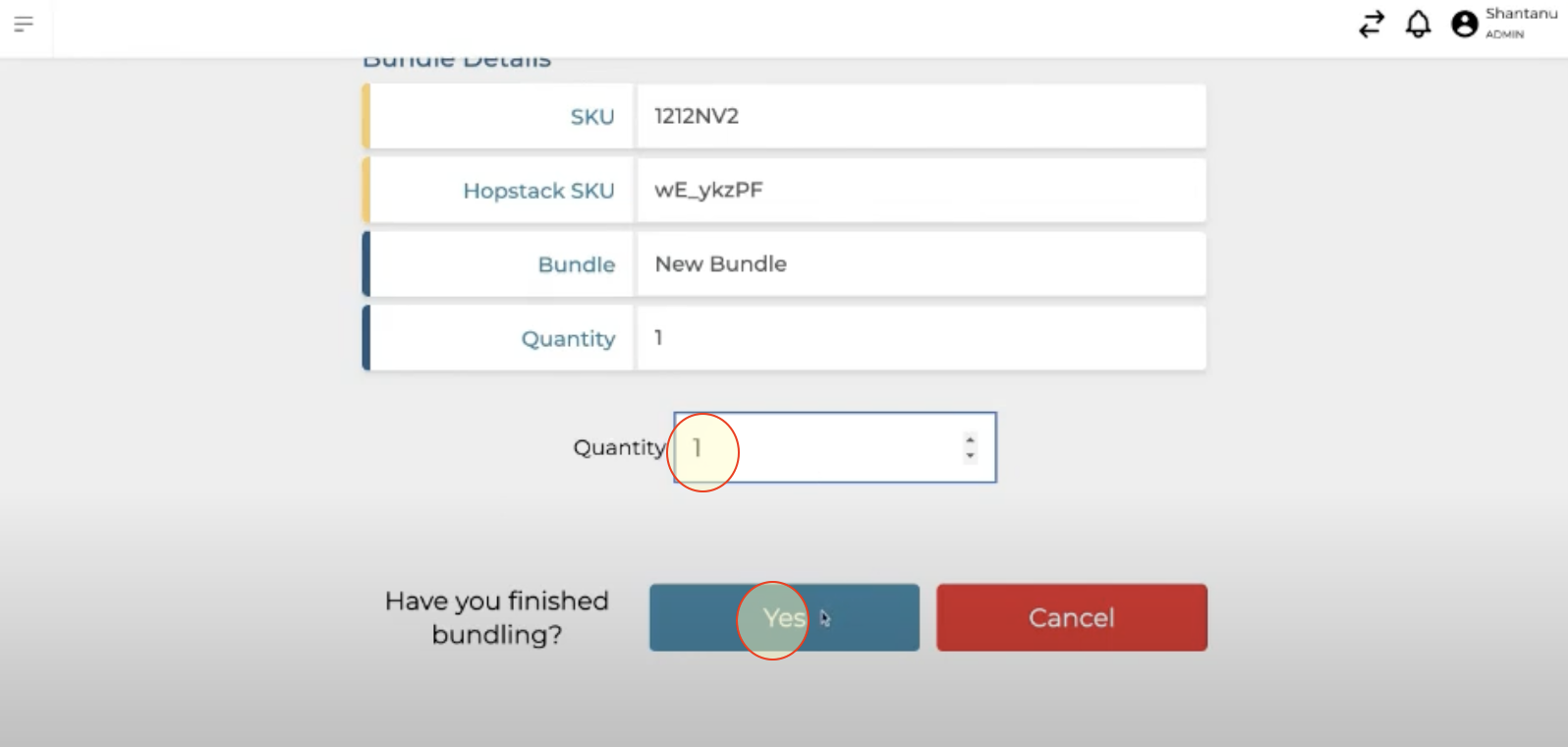Click the SKU value 1212NV2
The image size is (1568, 747).
pyautogui.click(x=697, y=116)
